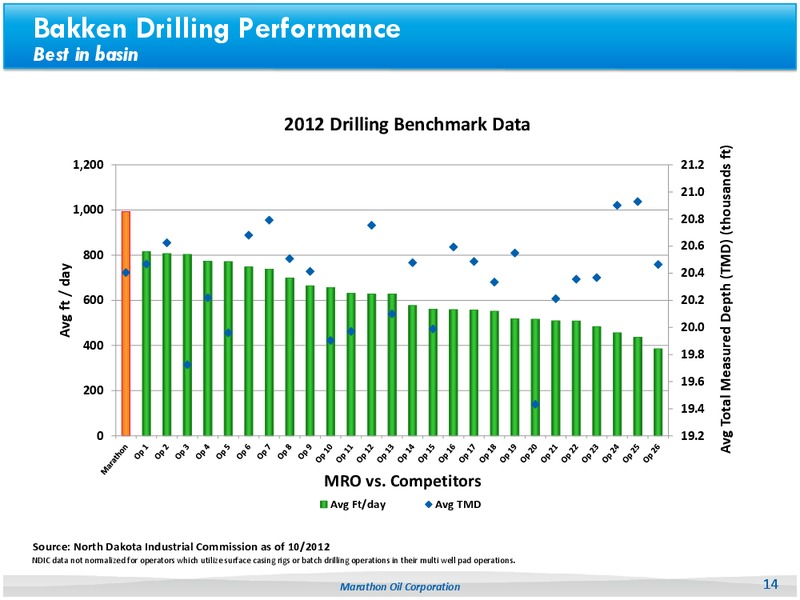800x600 pixels.
Task: Click the Avg TMD diamond above Op 17
Action: pos(474,261)
